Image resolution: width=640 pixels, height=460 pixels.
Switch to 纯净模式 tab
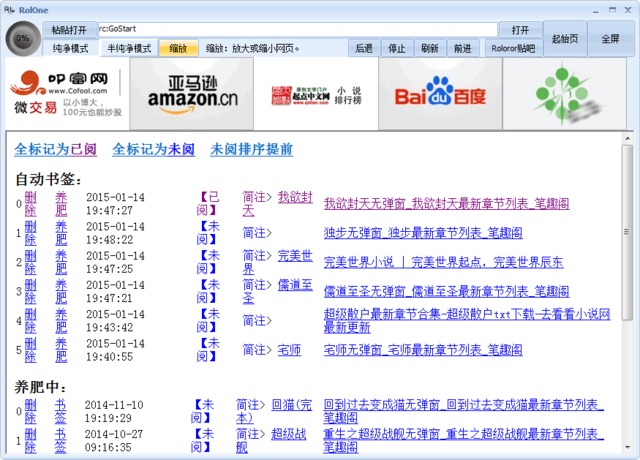tap(70, 48)
